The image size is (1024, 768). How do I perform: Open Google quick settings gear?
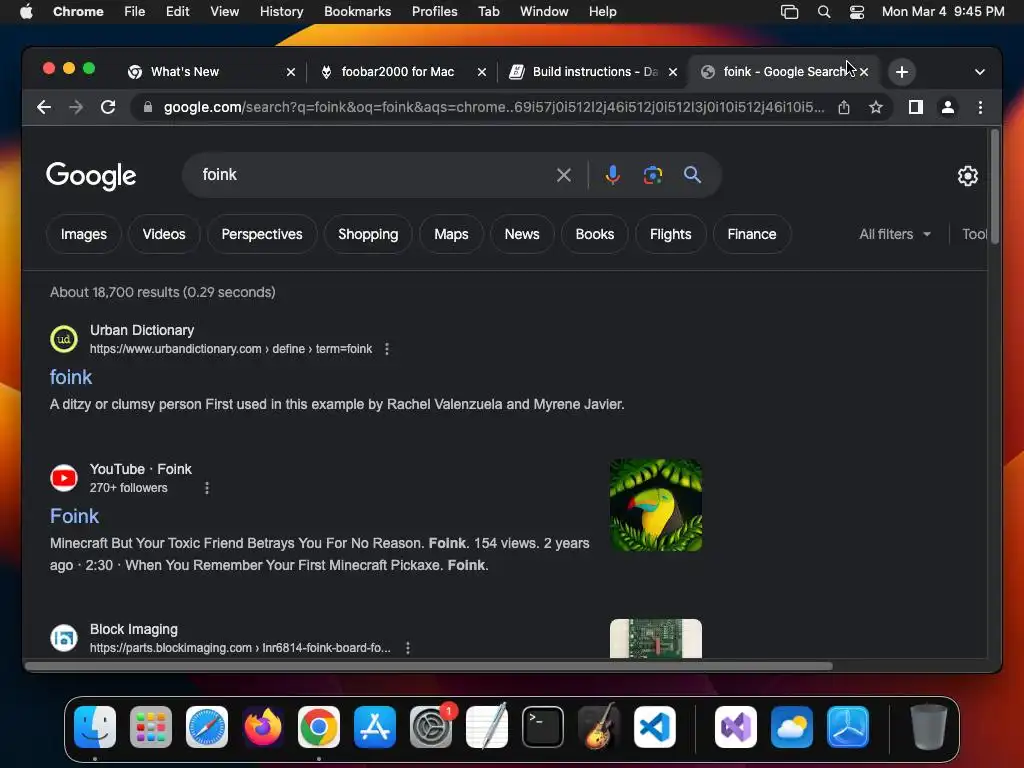967,176
